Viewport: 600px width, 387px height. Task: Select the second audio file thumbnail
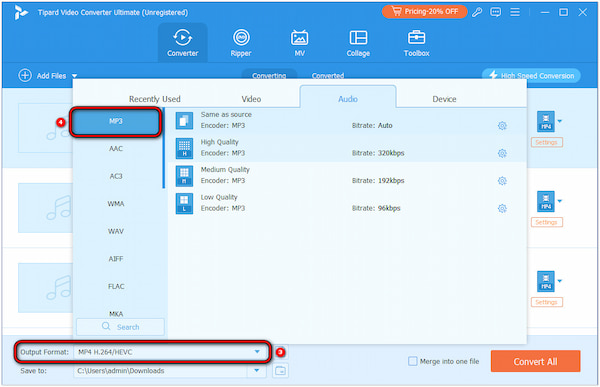pyautogui.click(x=46, y=208)
